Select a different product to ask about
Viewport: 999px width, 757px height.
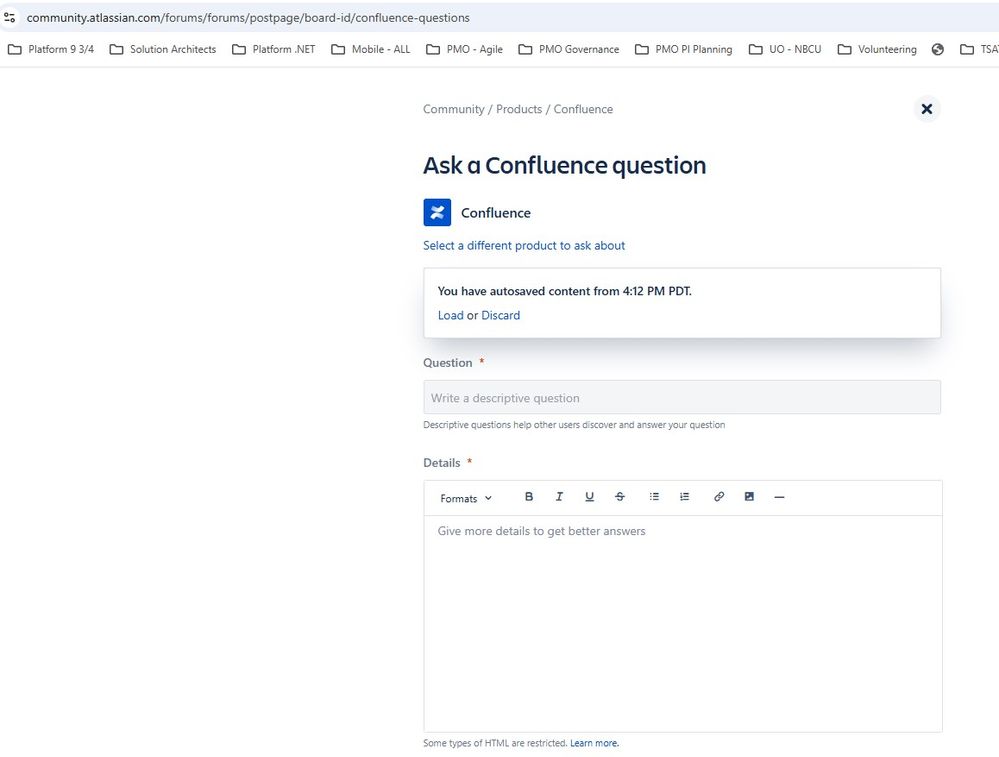[524, 245]
